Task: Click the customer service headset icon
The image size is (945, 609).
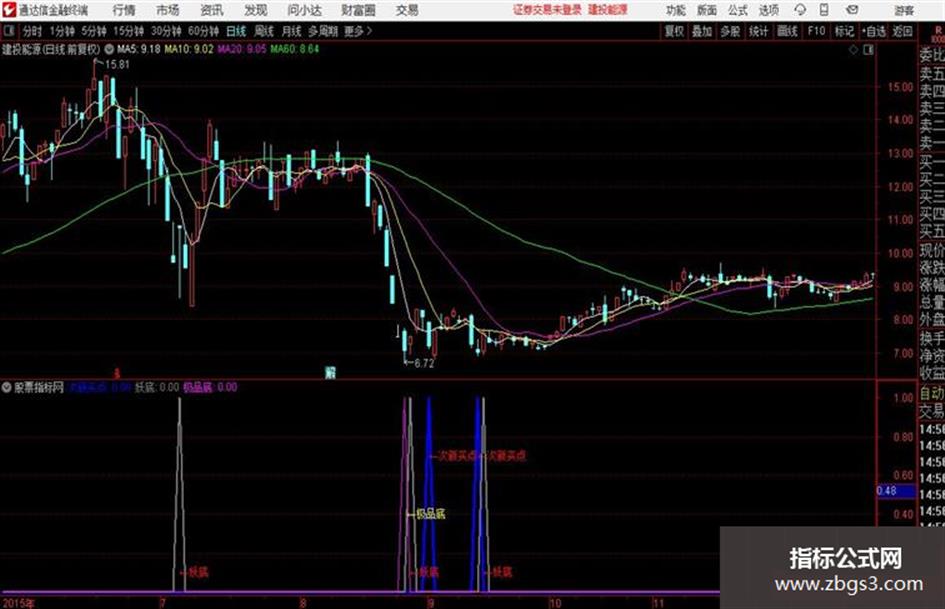Action: 800,10
